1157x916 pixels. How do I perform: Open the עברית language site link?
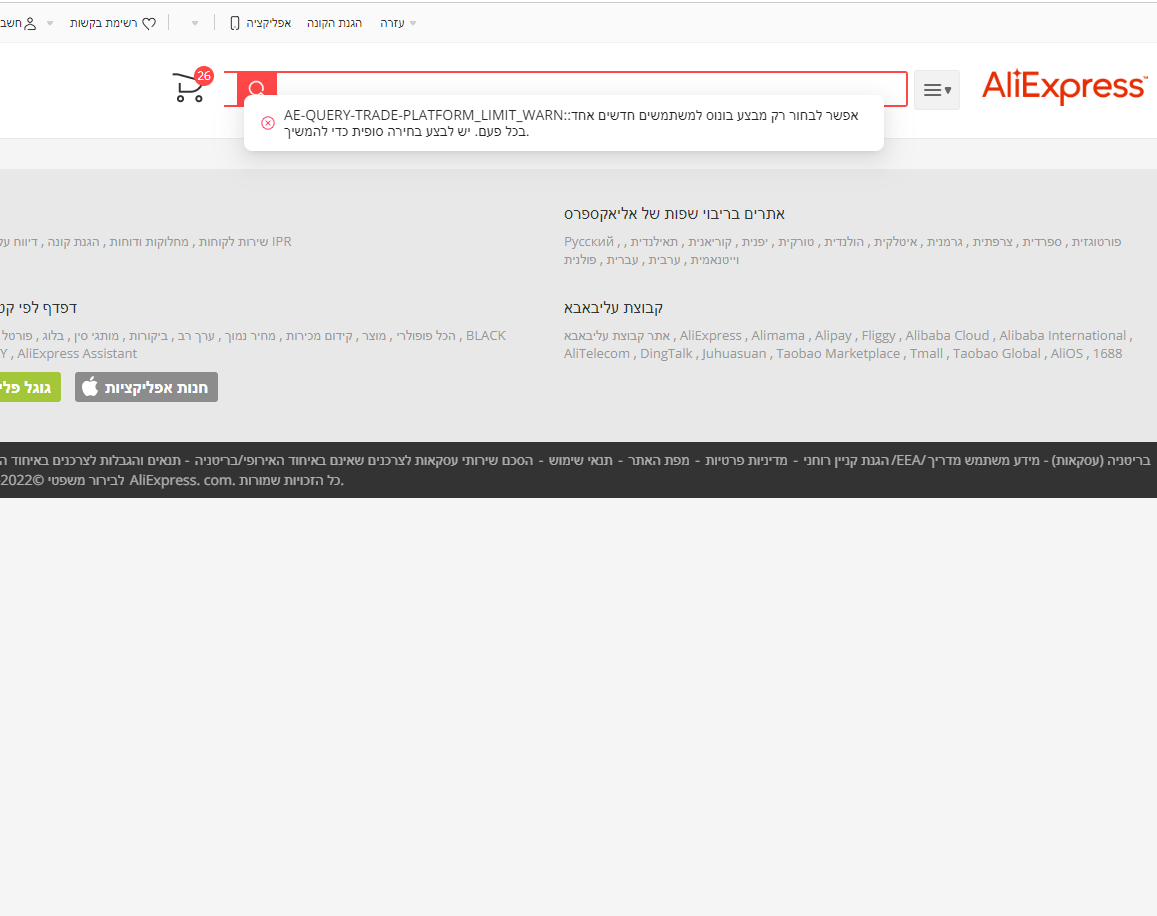pos(622,260)
